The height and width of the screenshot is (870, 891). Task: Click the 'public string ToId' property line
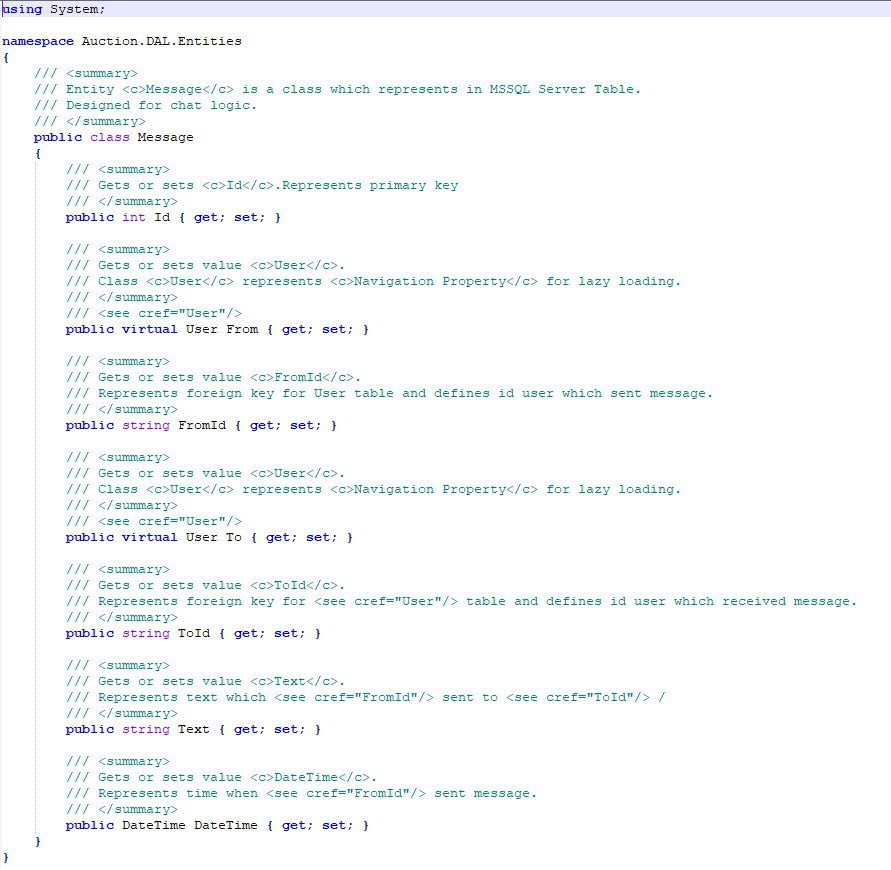[x=193, y=633]
